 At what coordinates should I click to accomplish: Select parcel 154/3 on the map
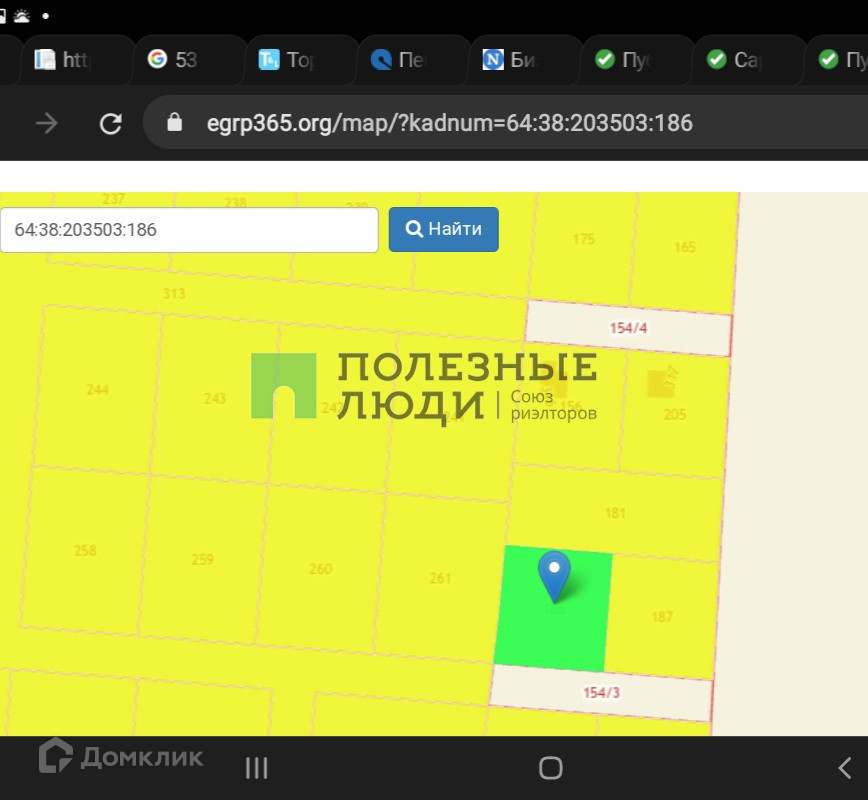601,693
